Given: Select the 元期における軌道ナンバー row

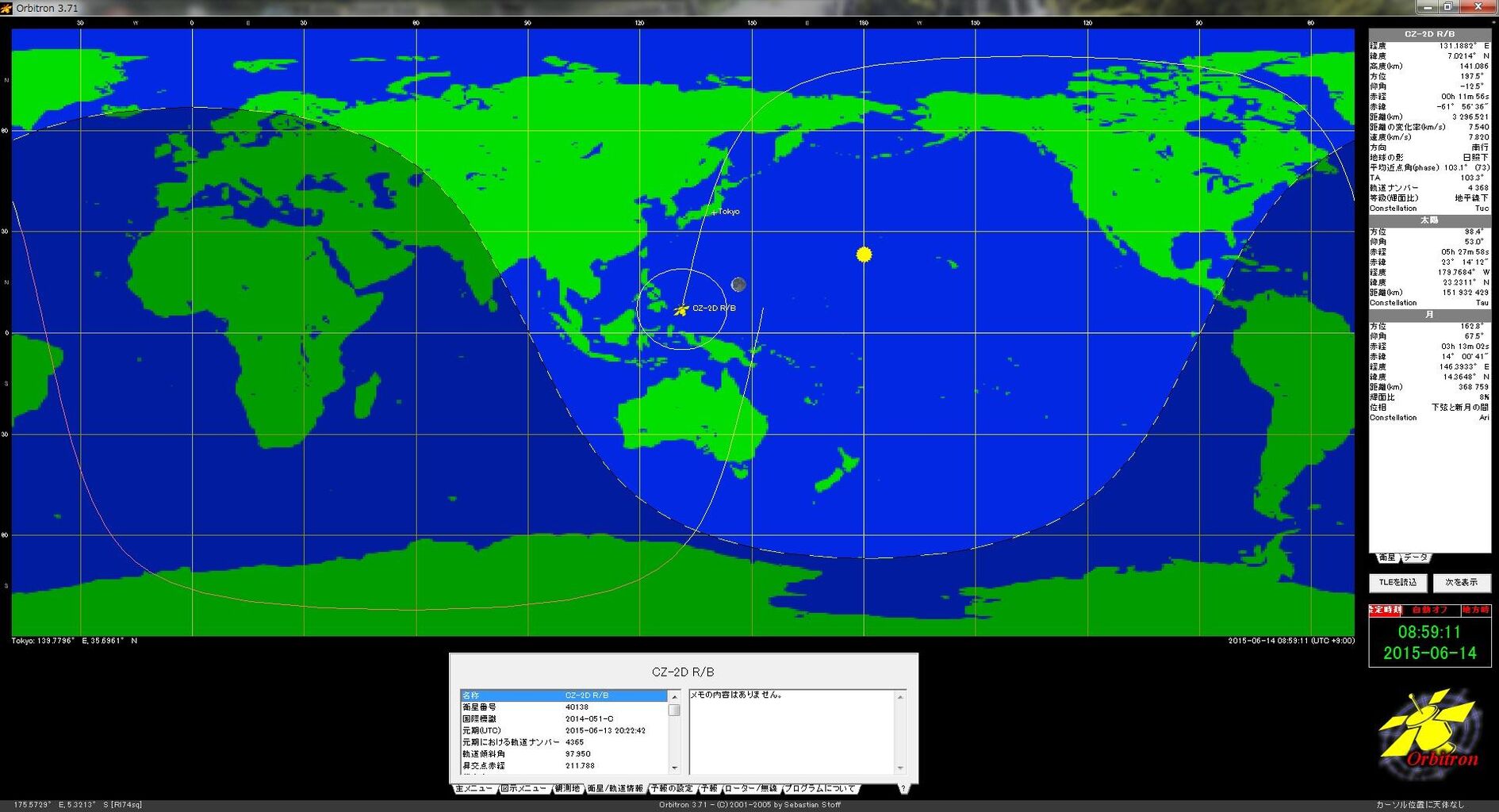Looking at the screenshot, I should click(x=564, y=742).
